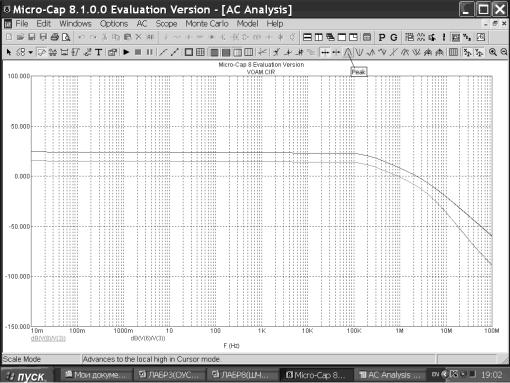510x383 pixels.
Task: Click the zoom out magnifier icon
Action: click(x=504, y=52)
